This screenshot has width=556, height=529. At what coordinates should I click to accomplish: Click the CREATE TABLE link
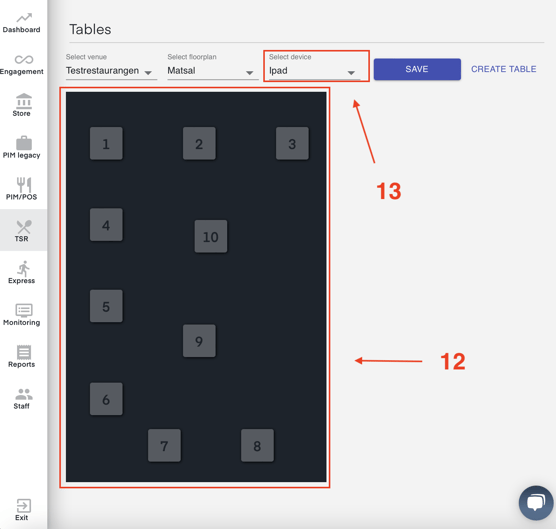(504, 69)
